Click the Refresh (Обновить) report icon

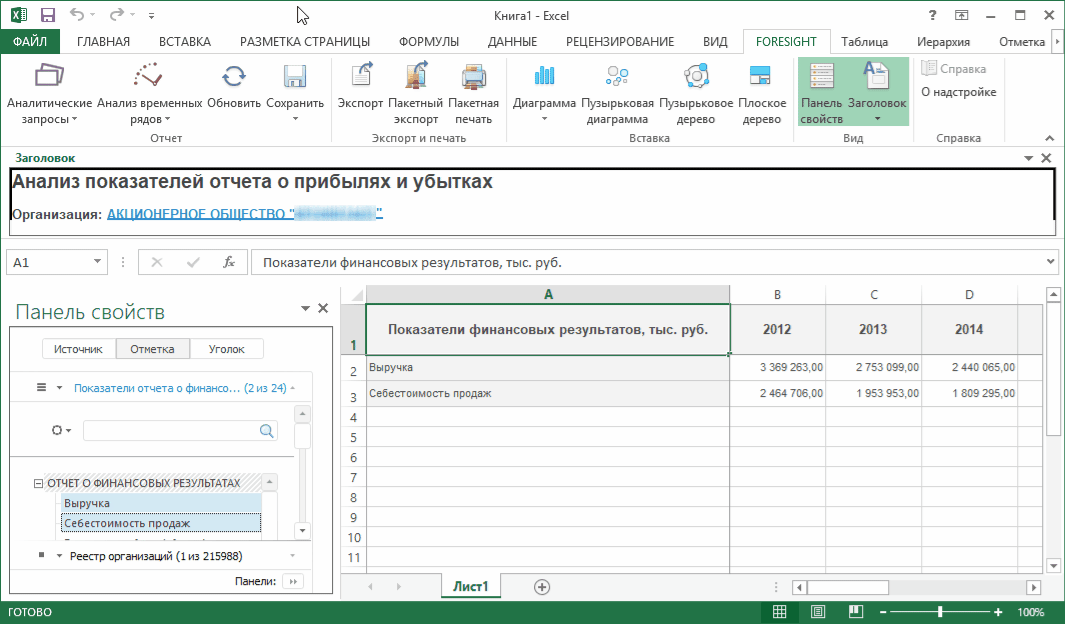coord(234,78)
